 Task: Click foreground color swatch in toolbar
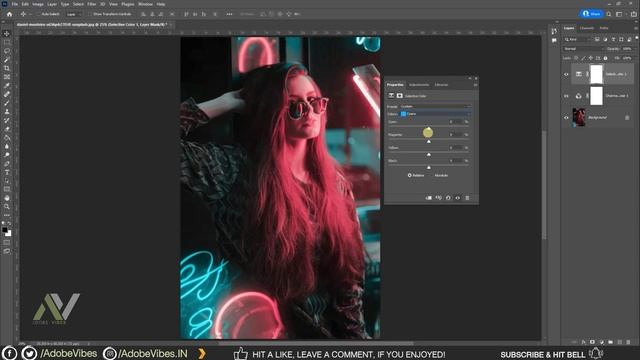[x=5, y=230]
